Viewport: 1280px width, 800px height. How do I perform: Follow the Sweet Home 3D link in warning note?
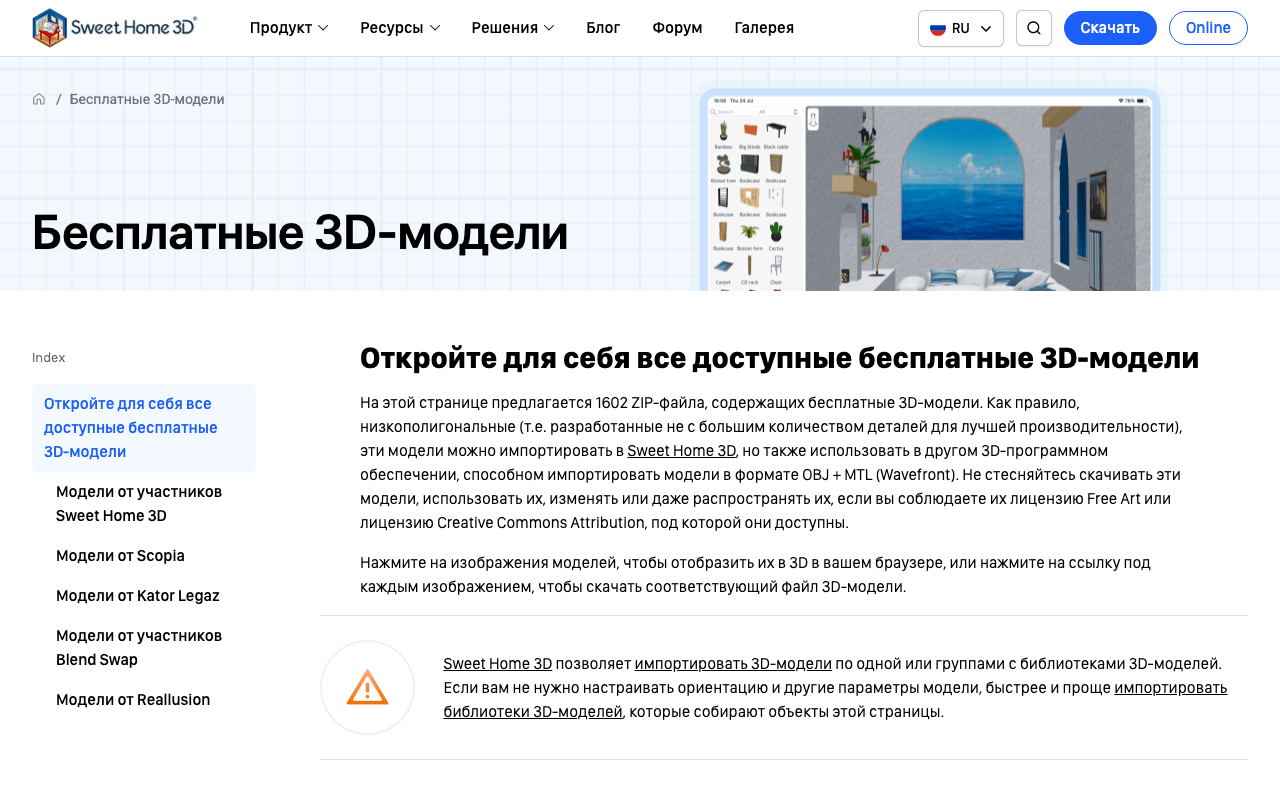click(498, 664)
